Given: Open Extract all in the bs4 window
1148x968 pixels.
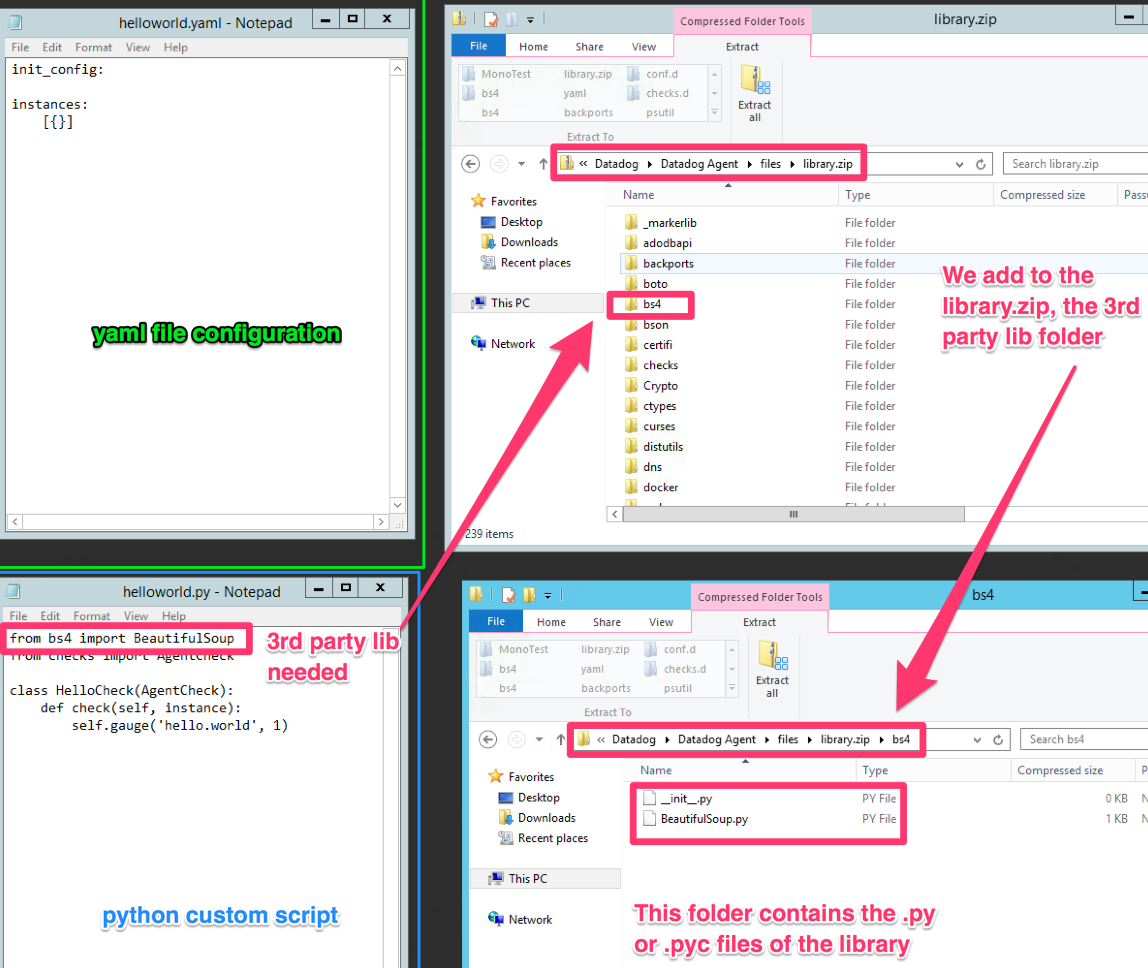Looking at the screenshot, I should point(772,668).
